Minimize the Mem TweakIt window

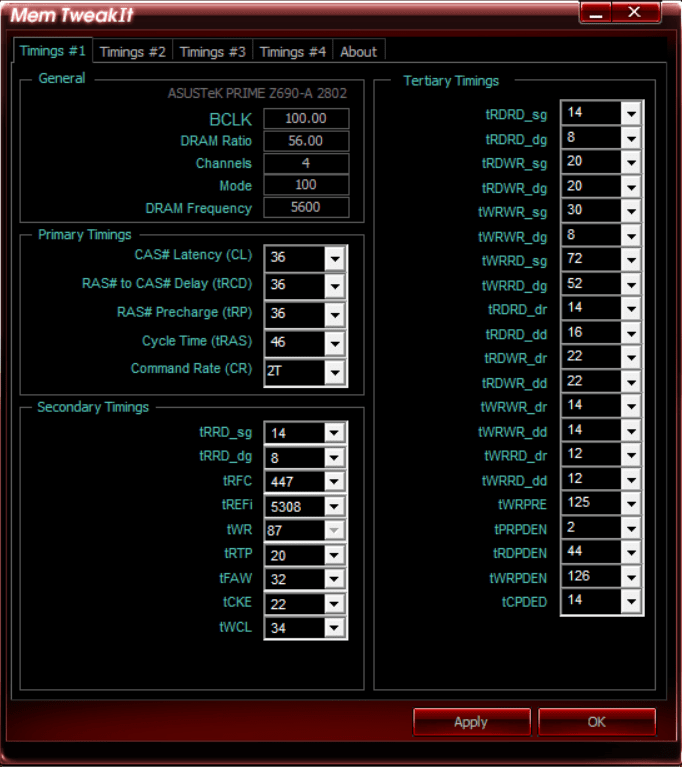coord(596,13)
